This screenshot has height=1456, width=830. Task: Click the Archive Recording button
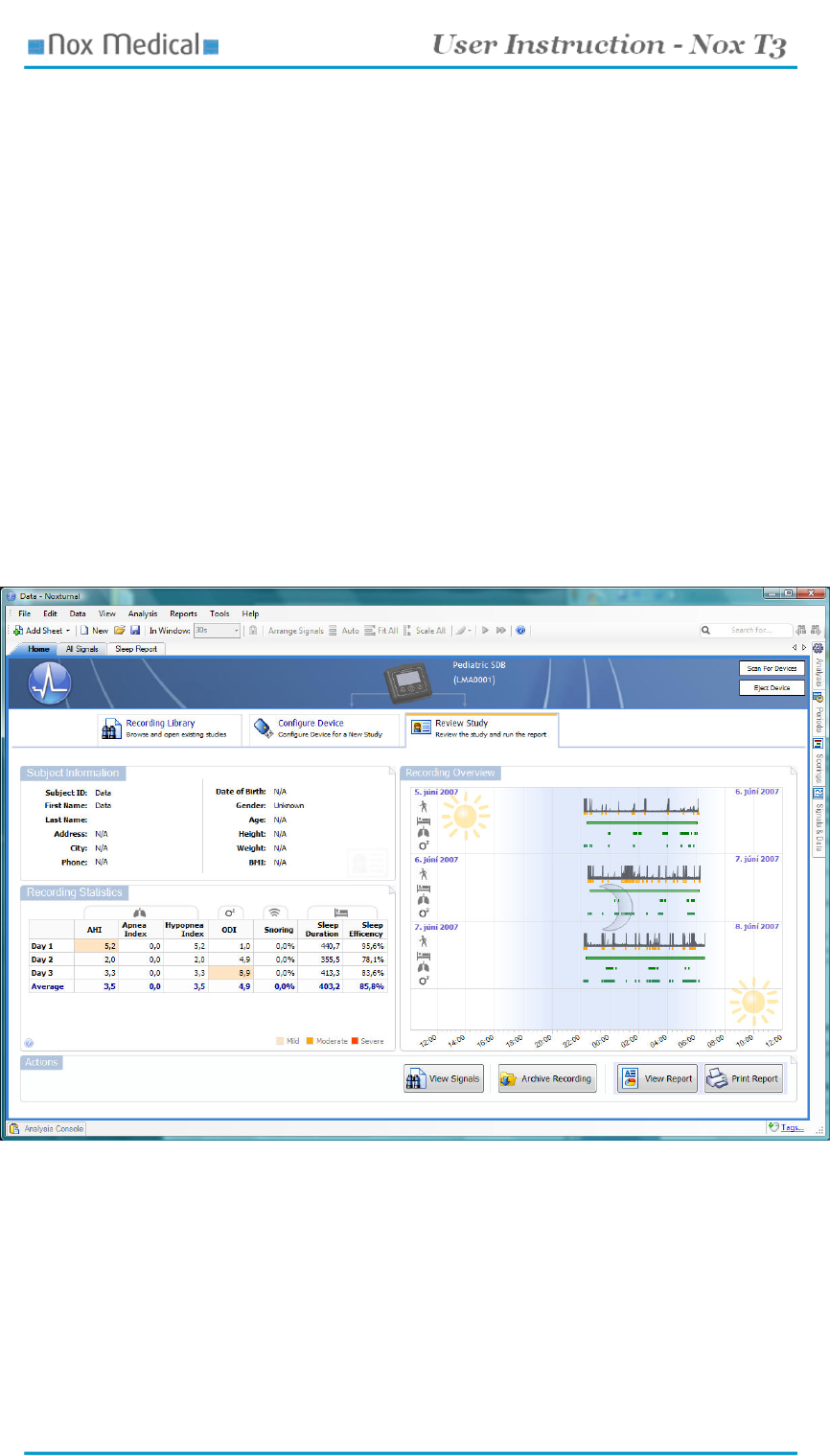click(546, 1078)
